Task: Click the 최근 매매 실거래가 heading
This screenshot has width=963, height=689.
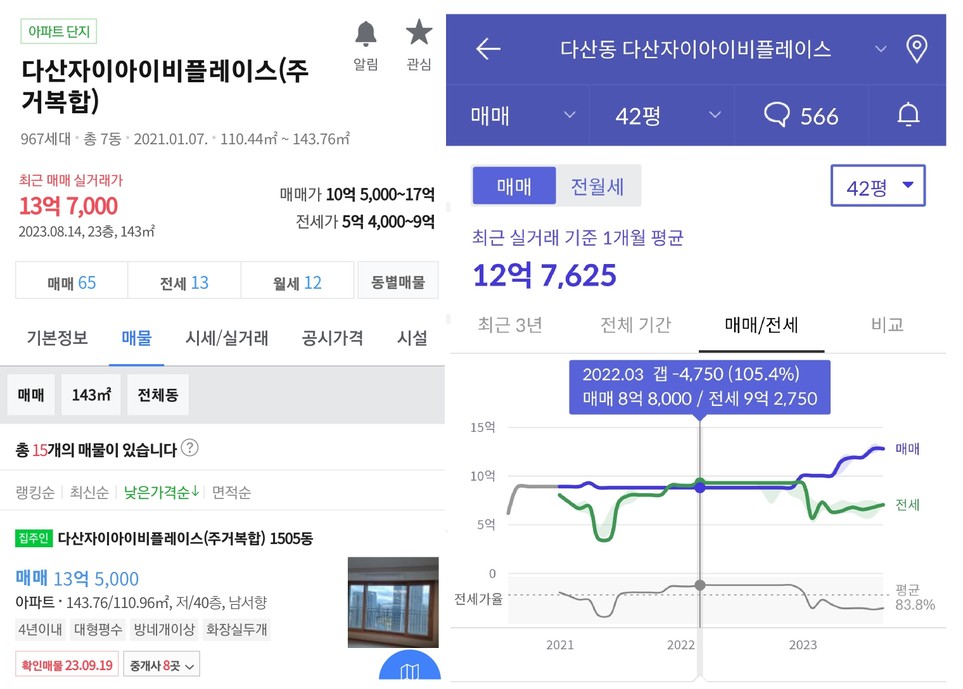Action: point(71,180)
